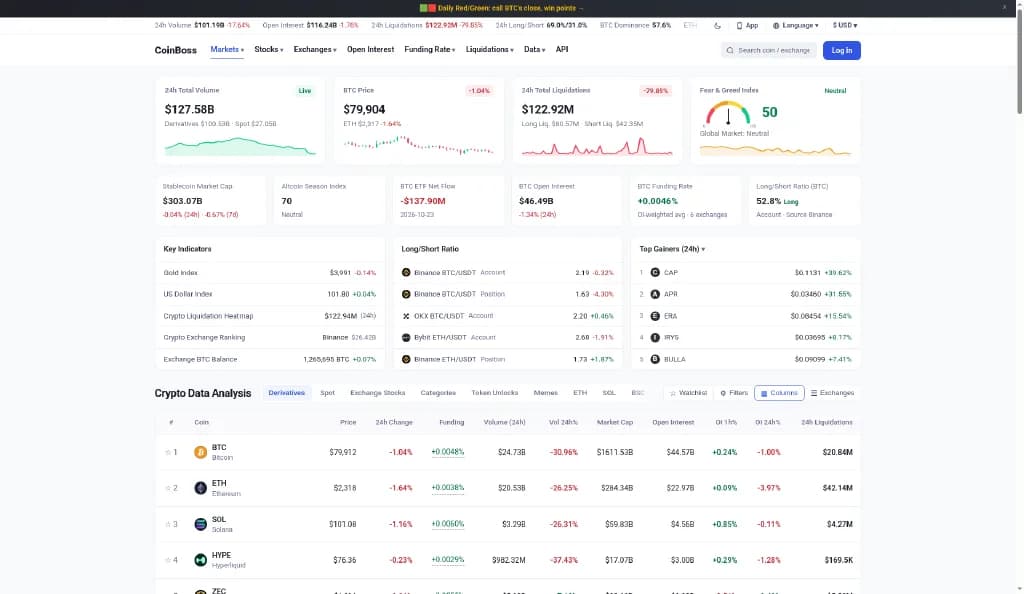
Task: Open Crypto Exchange Ranking link
Action: [204, 337]
